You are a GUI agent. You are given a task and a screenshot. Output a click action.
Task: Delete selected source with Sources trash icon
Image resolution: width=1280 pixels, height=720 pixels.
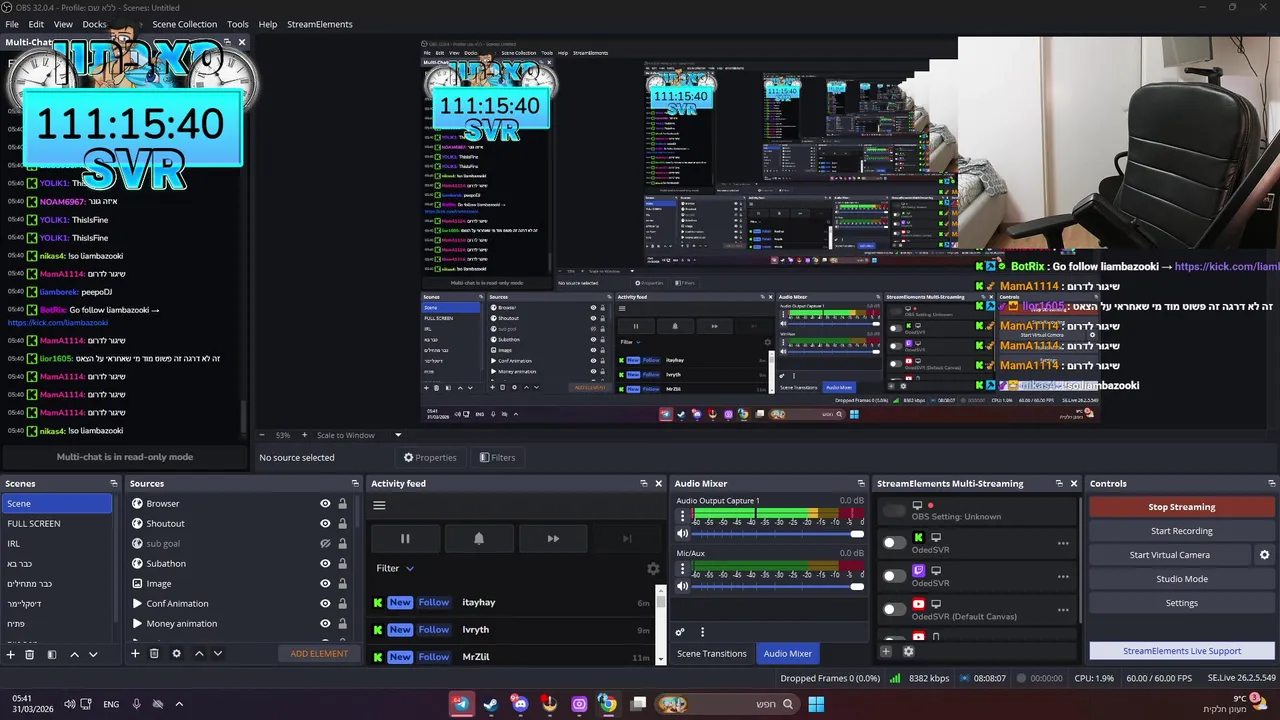click(x=154, y=654)
